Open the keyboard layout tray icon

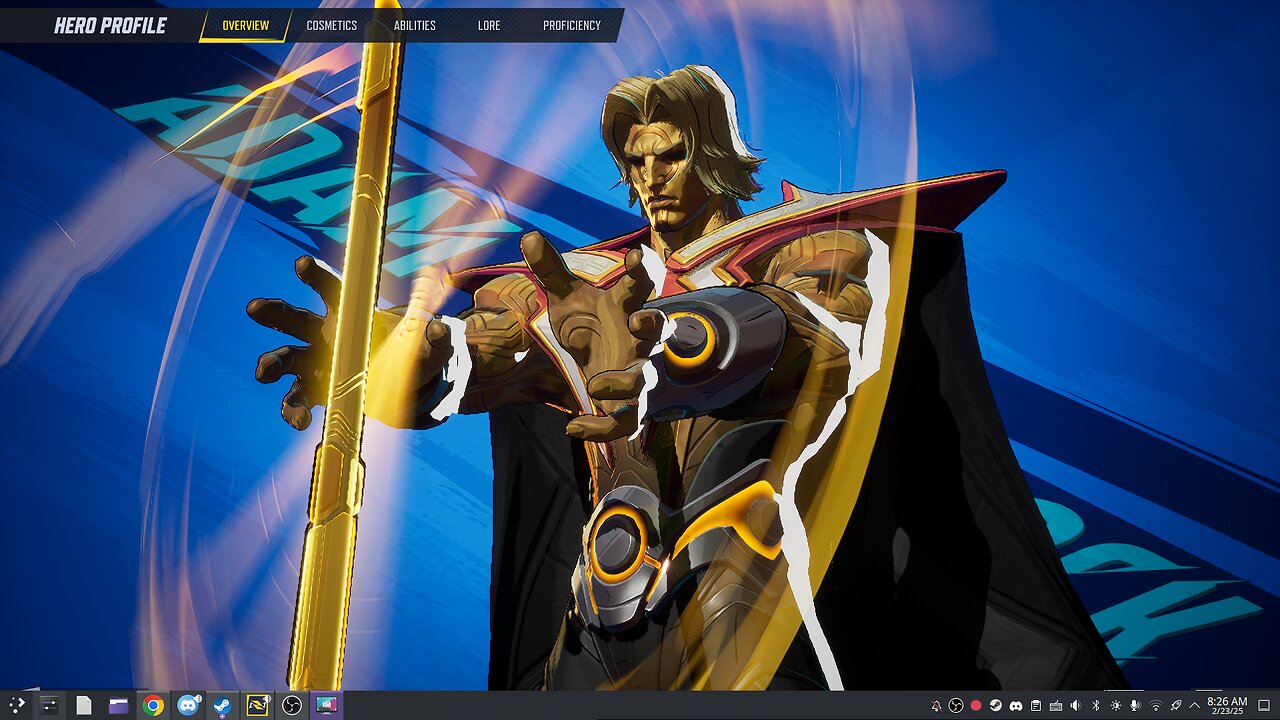click(x=1056, y=706)
